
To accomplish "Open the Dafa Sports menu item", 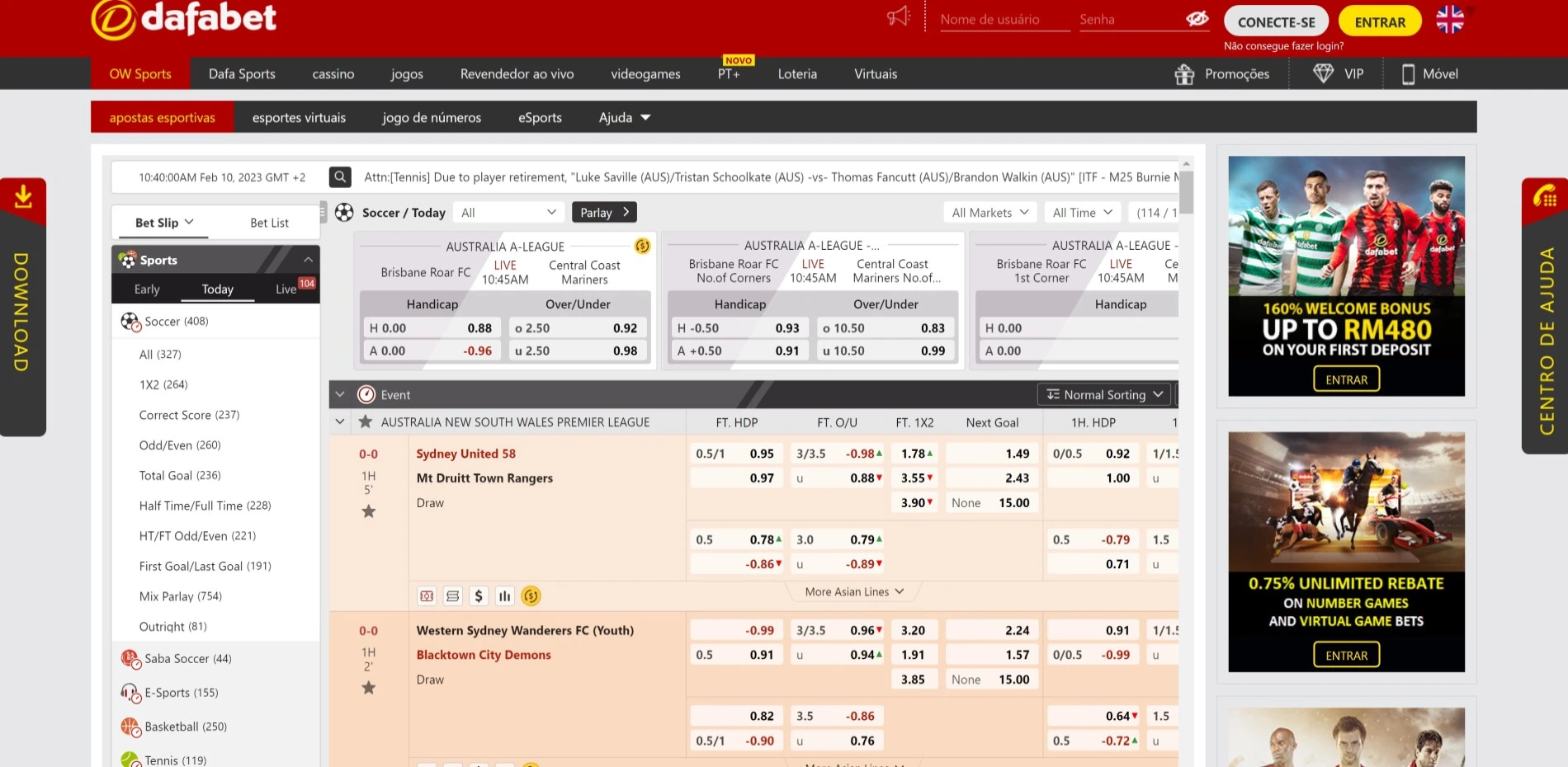I will point(242,73).
